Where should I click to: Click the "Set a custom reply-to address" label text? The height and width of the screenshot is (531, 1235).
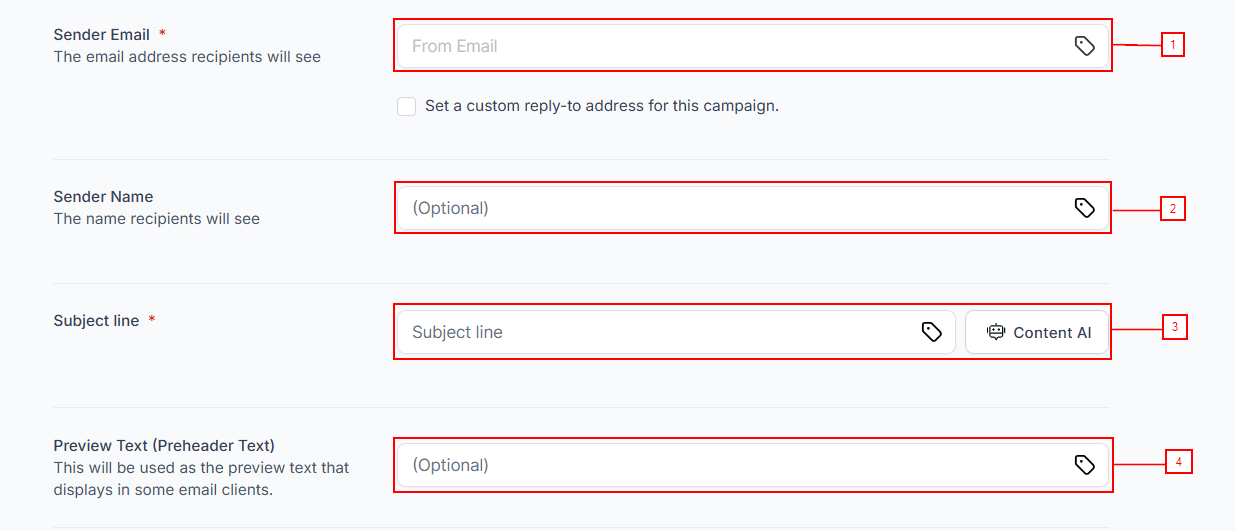click(x=601, y=106)
